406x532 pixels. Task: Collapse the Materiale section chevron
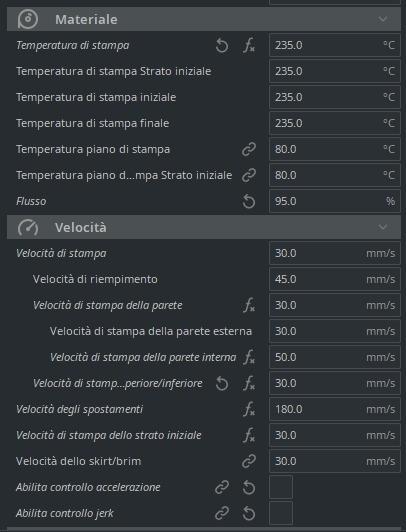click(383, 19)
